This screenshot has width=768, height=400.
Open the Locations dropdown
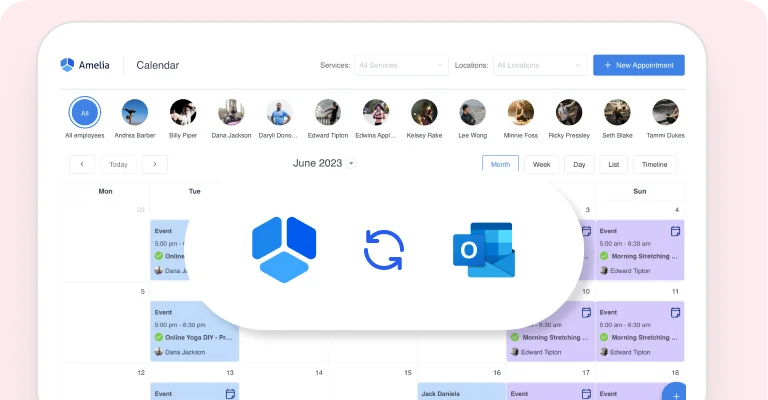coord(540,65)
